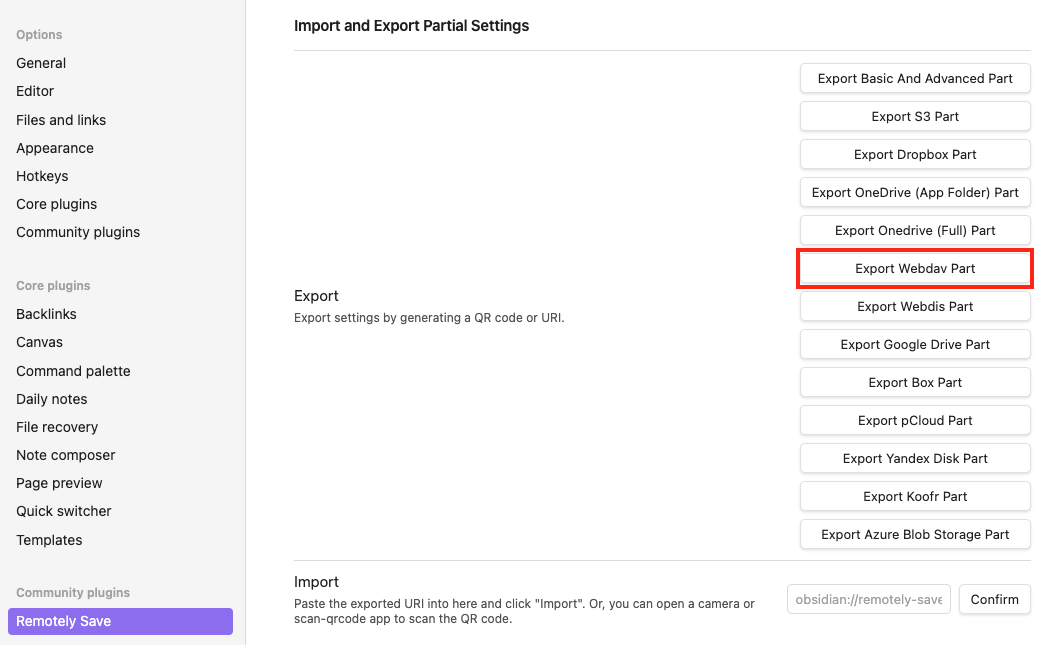Select Canvas plugin settings
Screen dimensions: 1063x645
click(39, 343)
